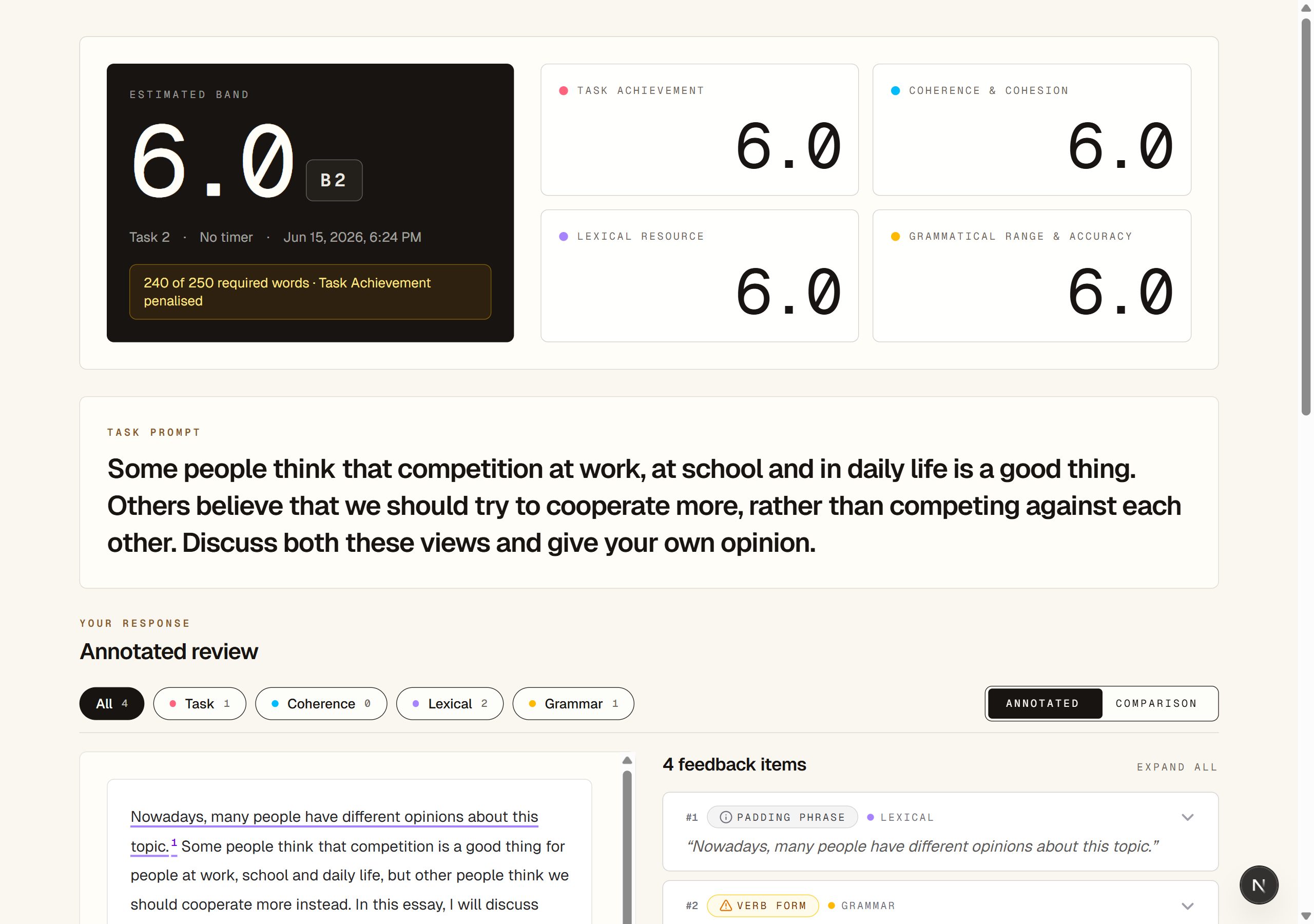The height and width of the screenshot is (924, 1314).
Task: Click the date 'Jun 15, 2026, 6:24 PM'
Action: pos(352,237)
